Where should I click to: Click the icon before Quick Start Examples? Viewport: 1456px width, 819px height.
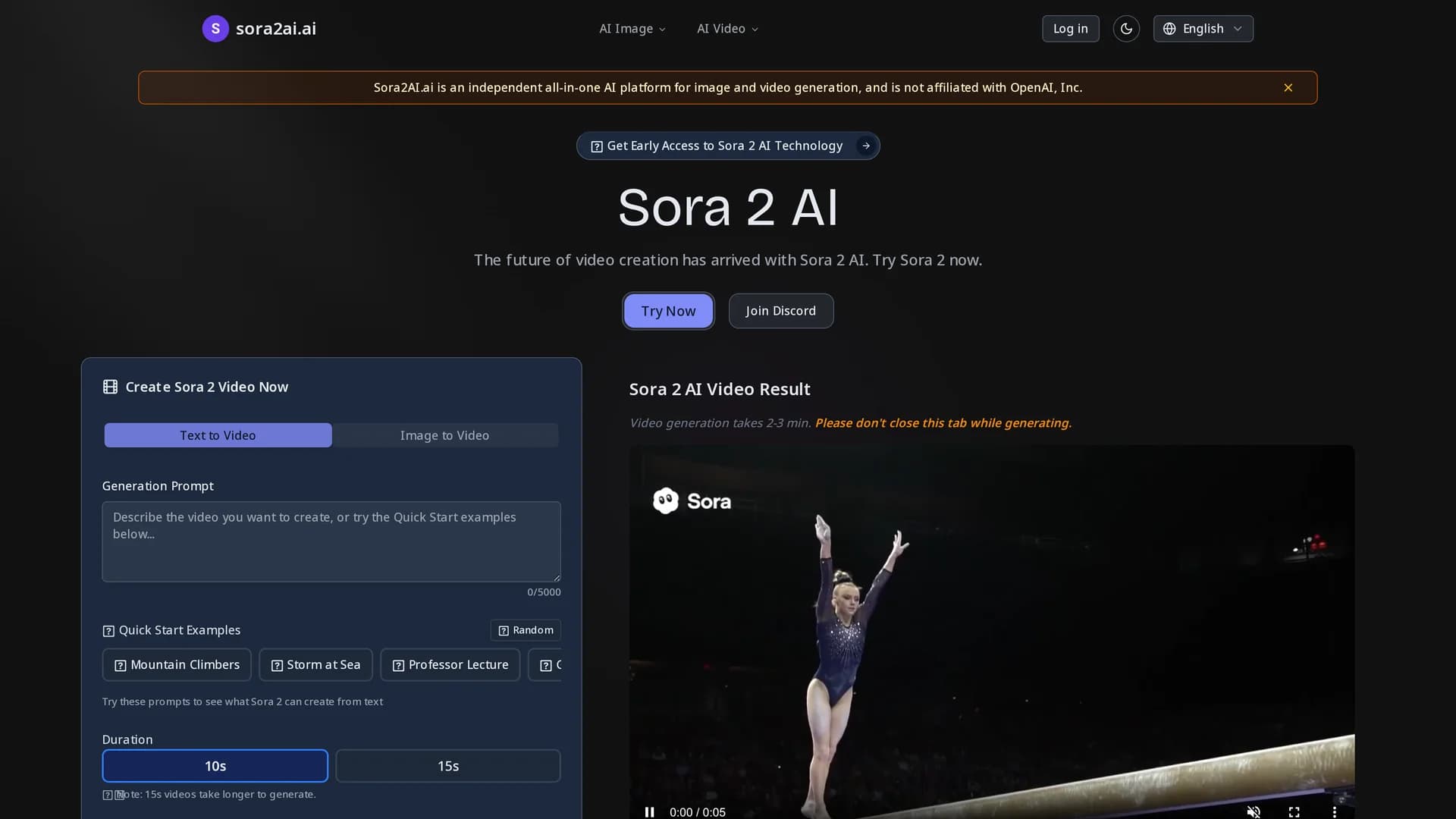[108, 631]
